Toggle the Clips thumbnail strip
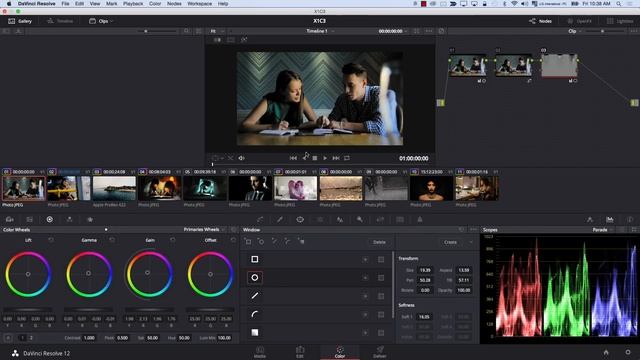 point(99,21)
